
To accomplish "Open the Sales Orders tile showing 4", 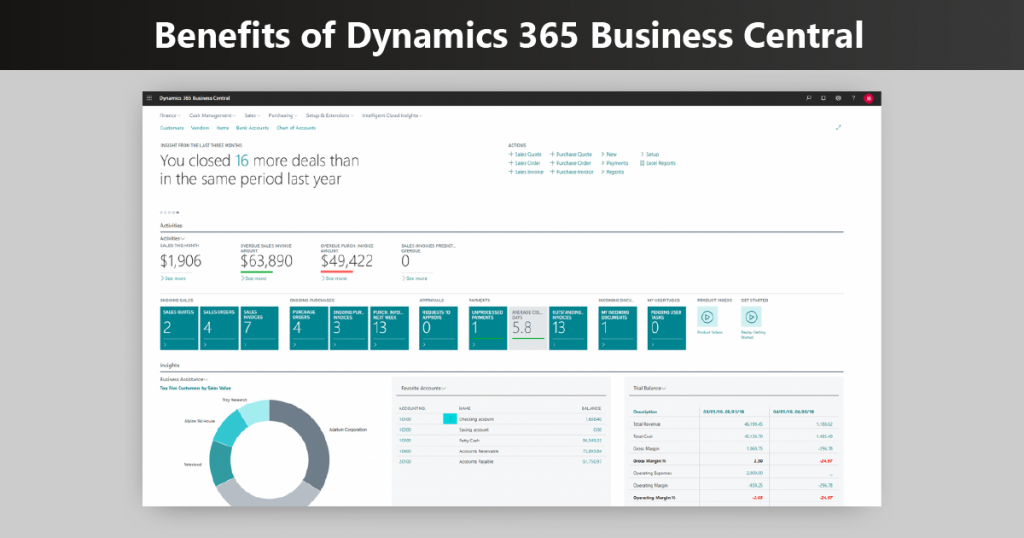I will pyautogui.click(x=219, y=328).
